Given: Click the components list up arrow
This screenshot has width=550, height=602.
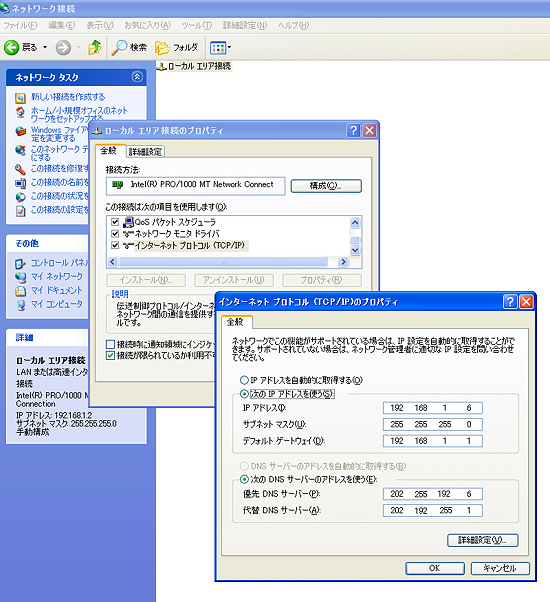Looking at the screenshot, I should pos(355,222).
